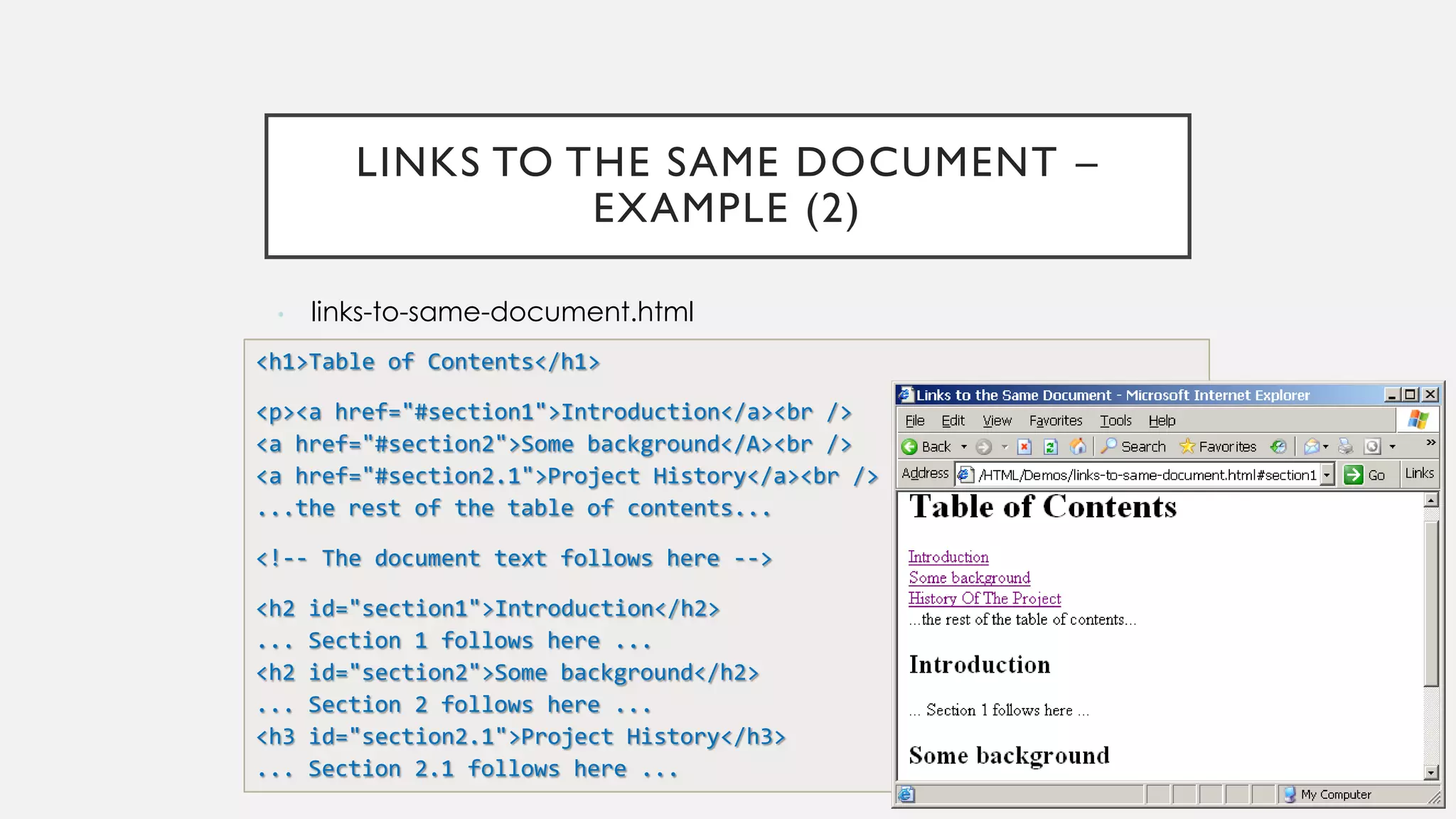Open the Favorites star pane
This screenshot has width=1456, height=819.
click(1187, 446)
